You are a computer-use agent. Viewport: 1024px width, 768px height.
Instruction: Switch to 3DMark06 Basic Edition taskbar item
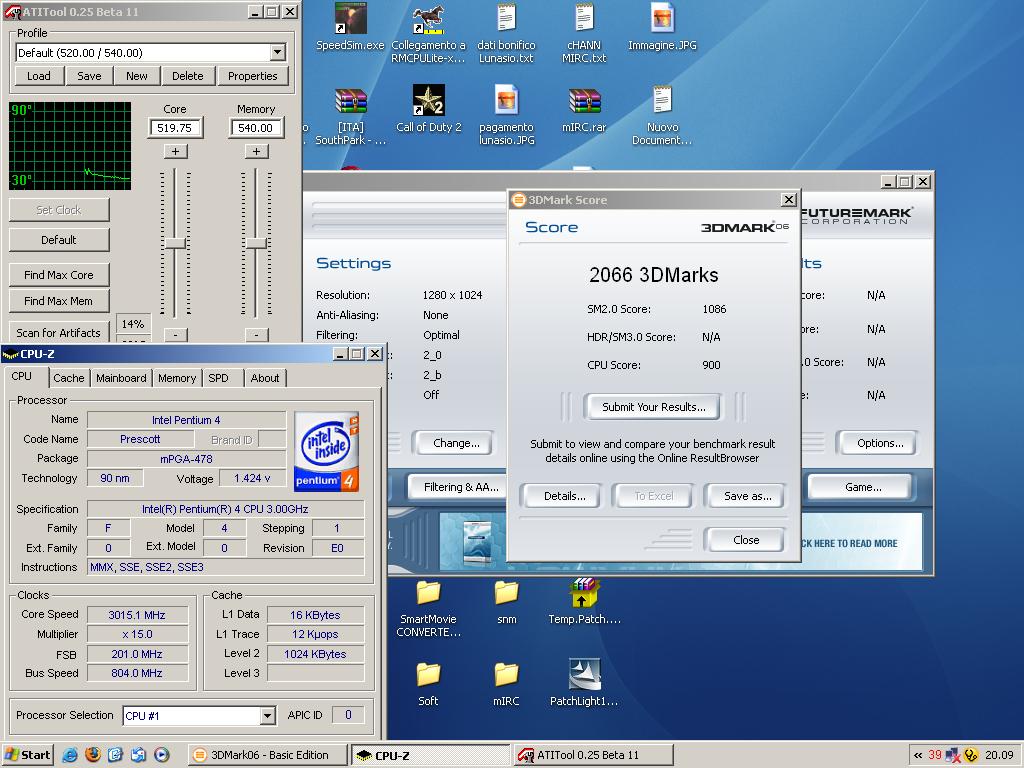[268, 755]
